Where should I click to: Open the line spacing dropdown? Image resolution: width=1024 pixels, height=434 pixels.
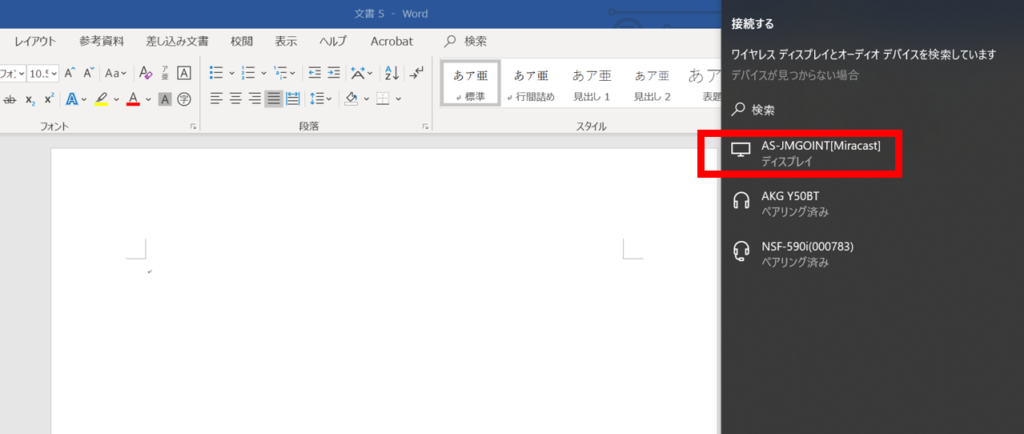pos(320,99)
